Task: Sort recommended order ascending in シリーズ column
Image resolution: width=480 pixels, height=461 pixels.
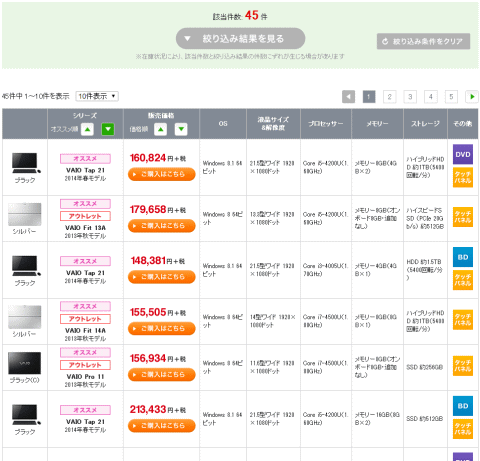Action: point(87,129)
